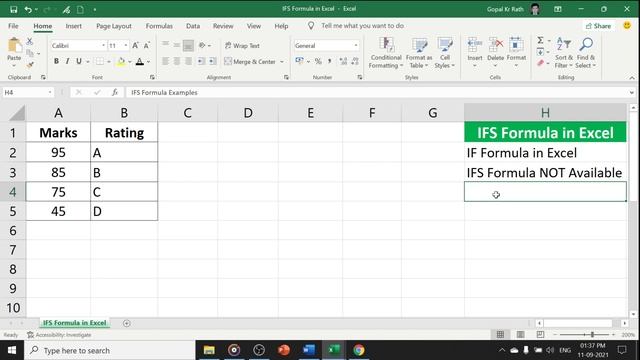This screenshot has height=360, width=640.
Task: Add a new sheet with plus icon
Action: point(127,323)
